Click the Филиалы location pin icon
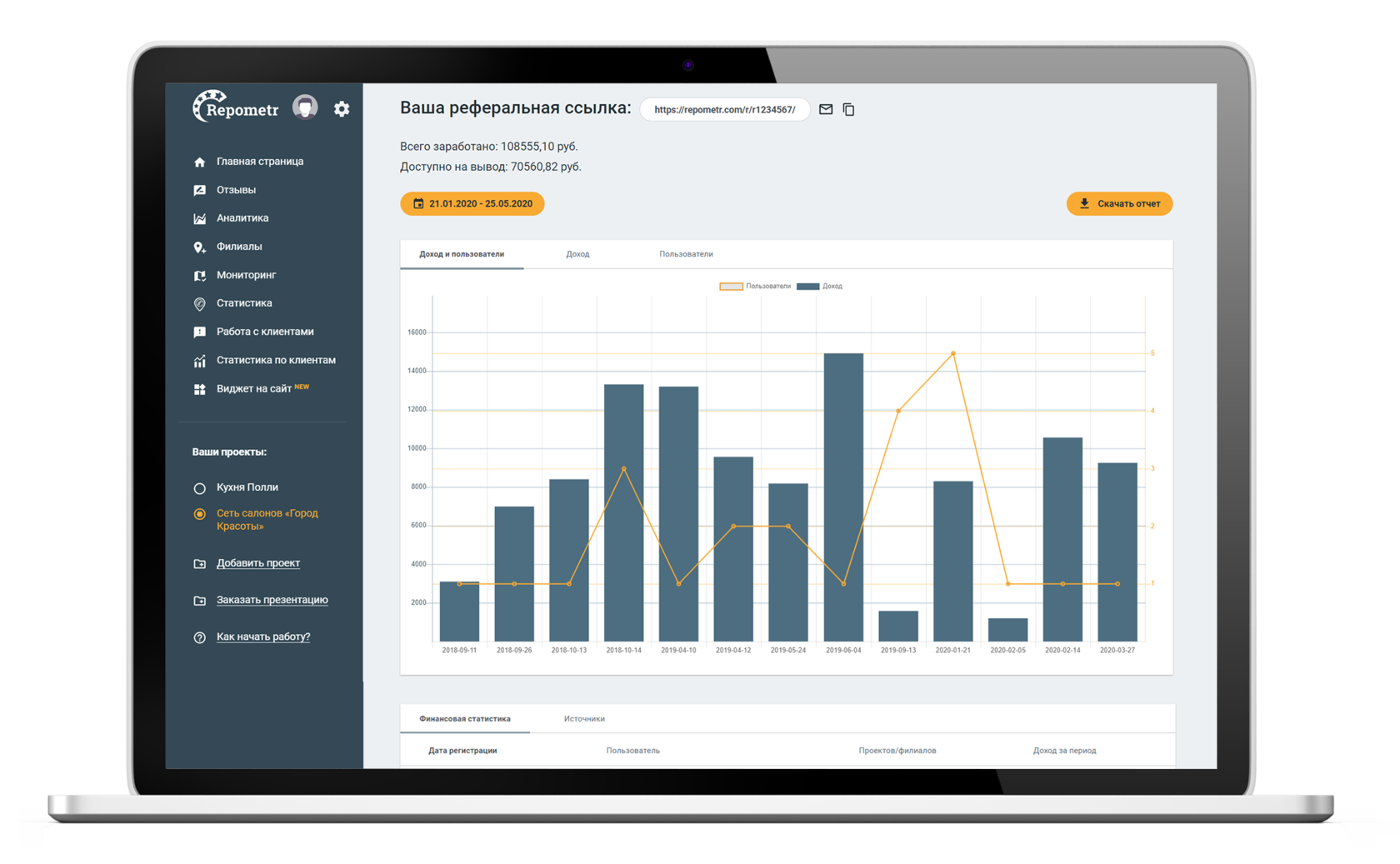This screenshot has height=864, width=1400. point(199,247)
